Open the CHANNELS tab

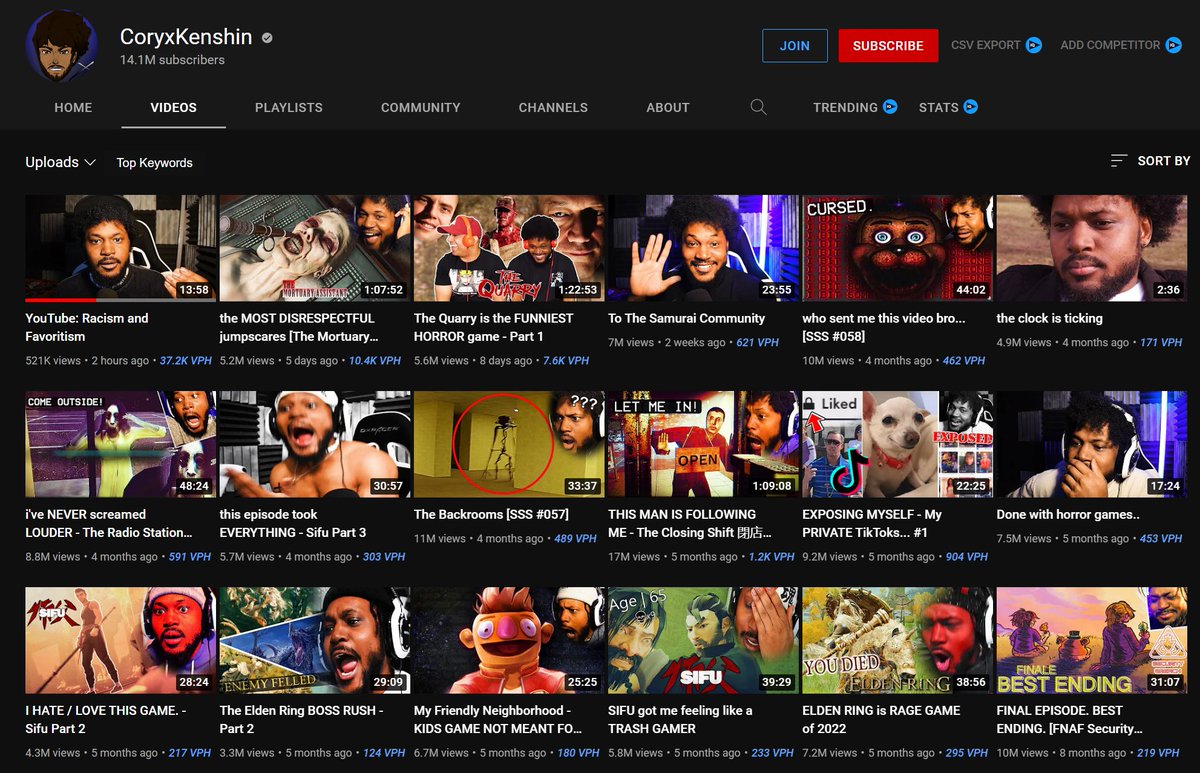pyautogui.click(x=553, y=107)
